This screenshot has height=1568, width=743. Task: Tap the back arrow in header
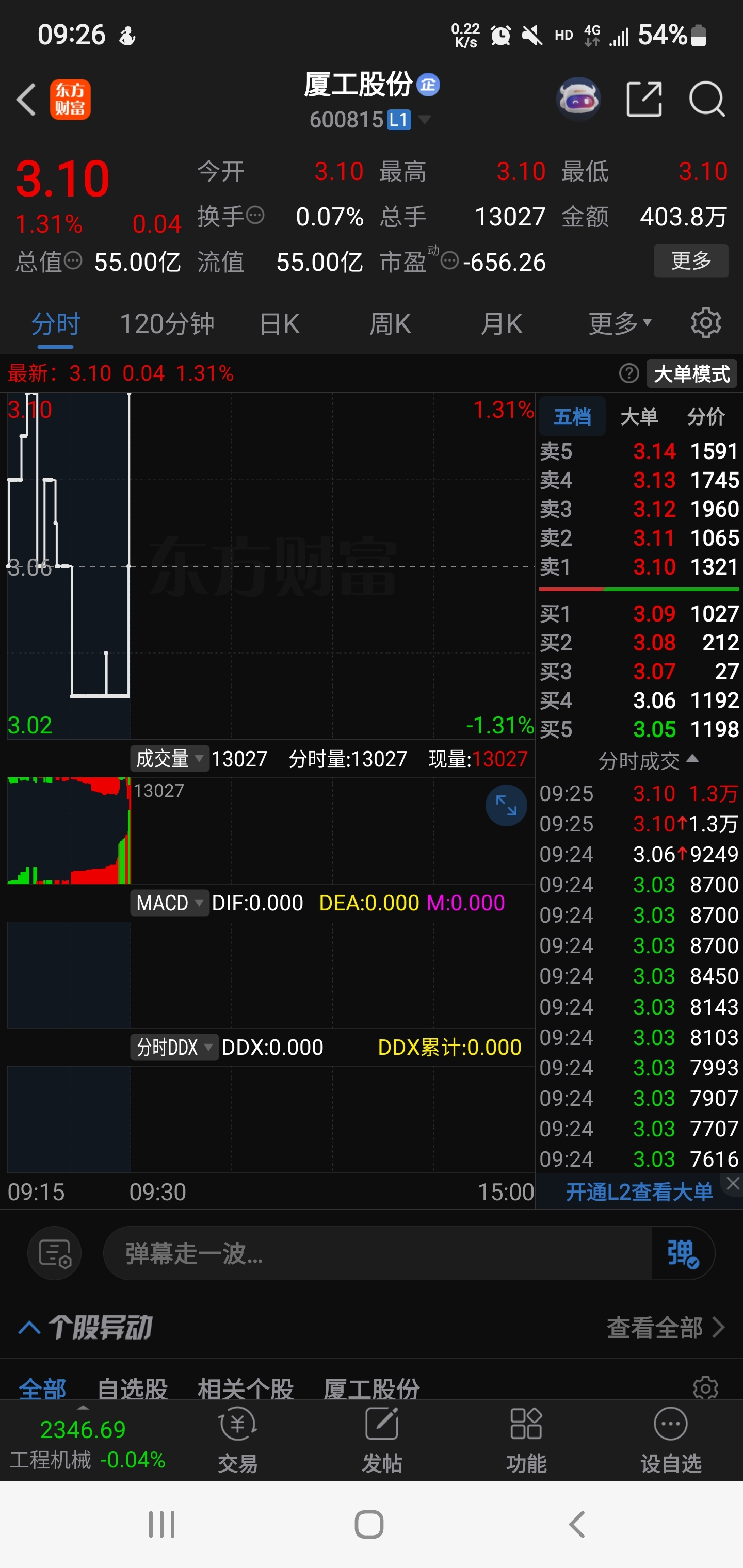pos(26,99)
